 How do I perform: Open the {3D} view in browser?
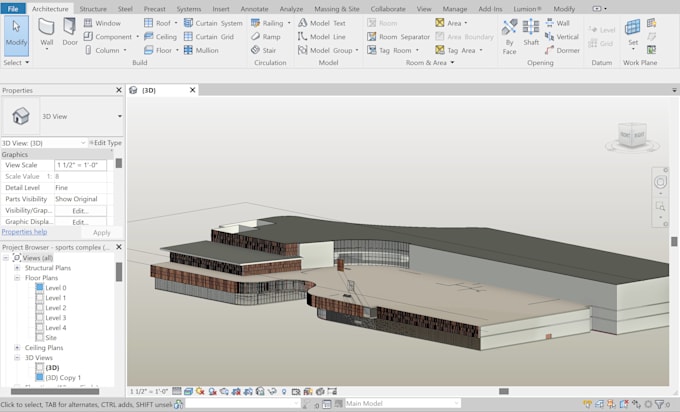click(52, 367)
